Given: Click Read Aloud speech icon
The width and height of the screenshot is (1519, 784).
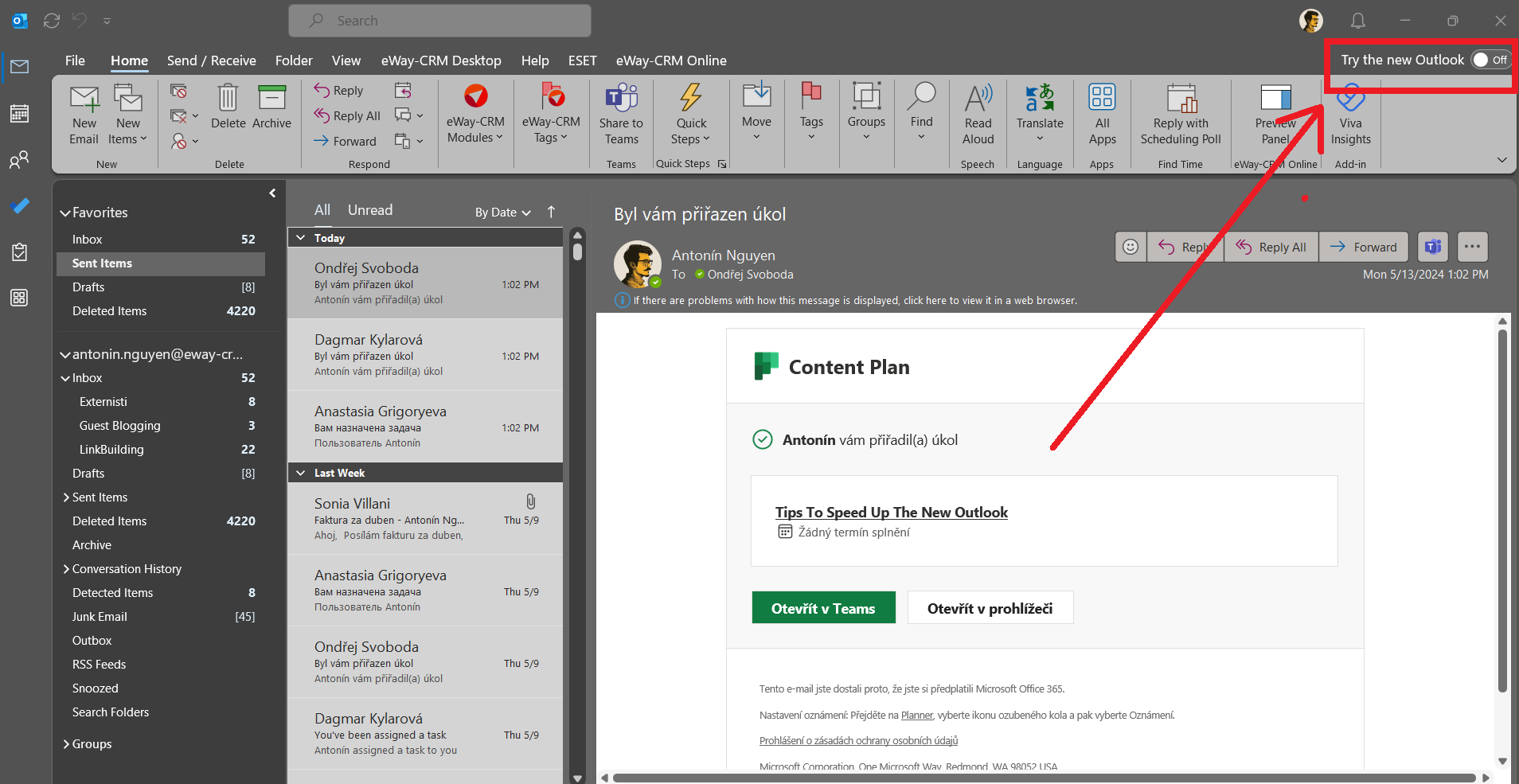Looking at the screenshot, I should [978, 97].
